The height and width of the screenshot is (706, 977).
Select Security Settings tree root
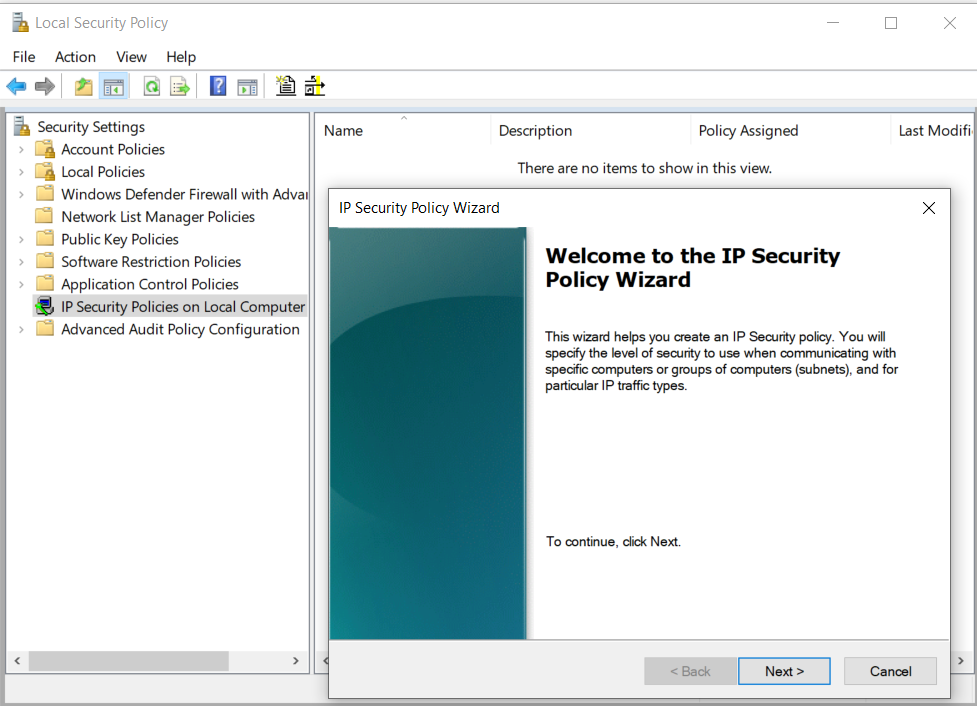91,126
